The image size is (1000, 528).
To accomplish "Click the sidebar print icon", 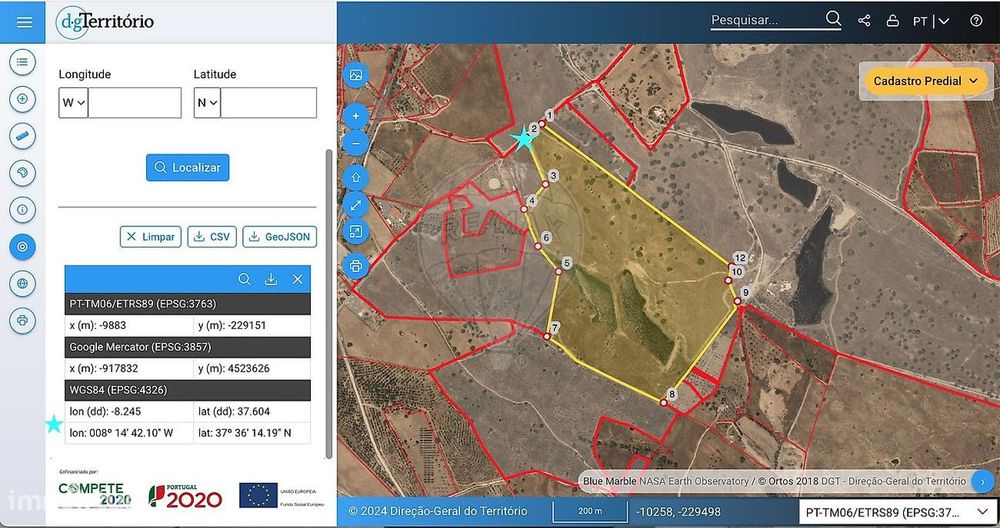I will pos(22,320).
